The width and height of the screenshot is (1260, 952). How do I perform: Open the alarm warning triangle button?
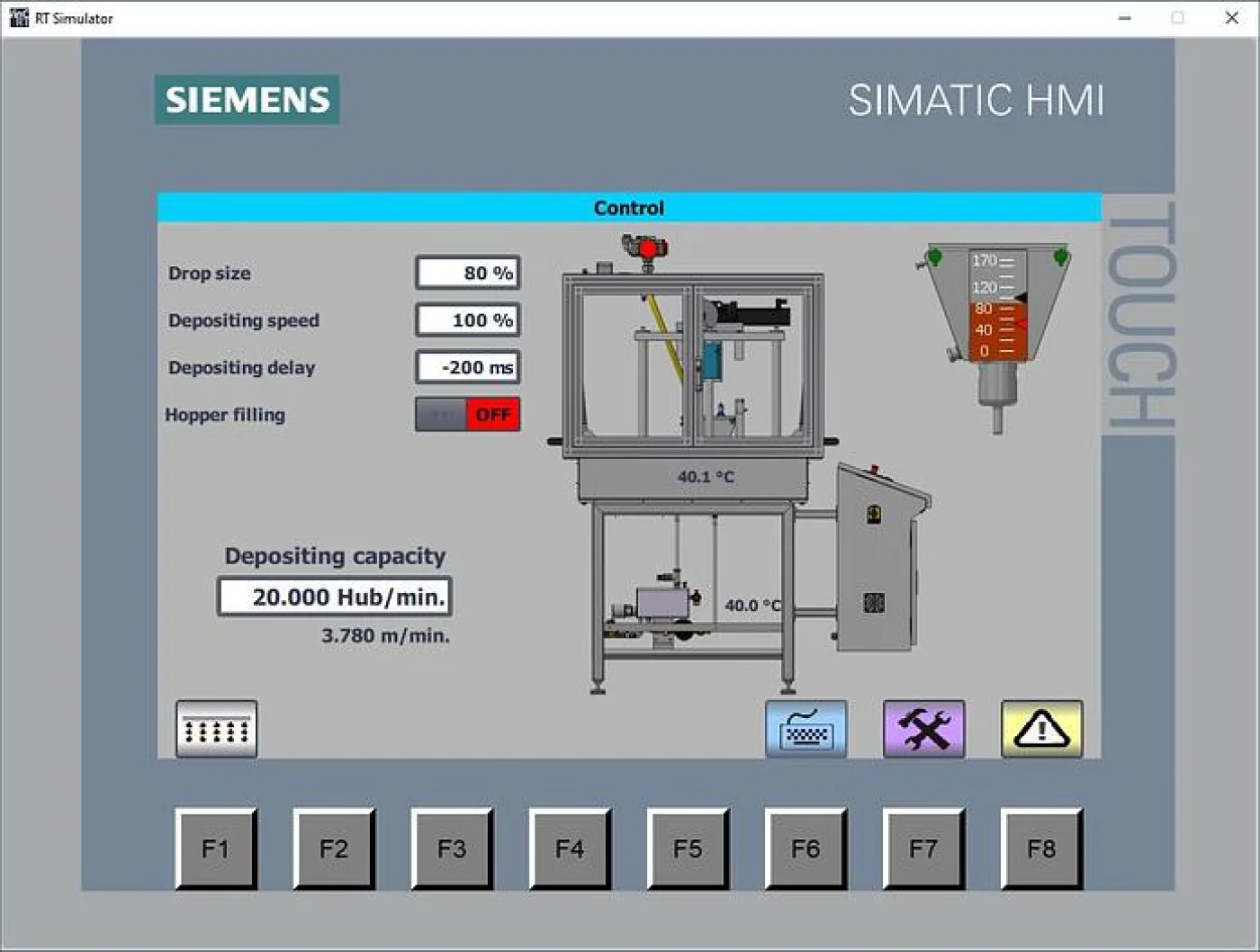coord(1042,728)
